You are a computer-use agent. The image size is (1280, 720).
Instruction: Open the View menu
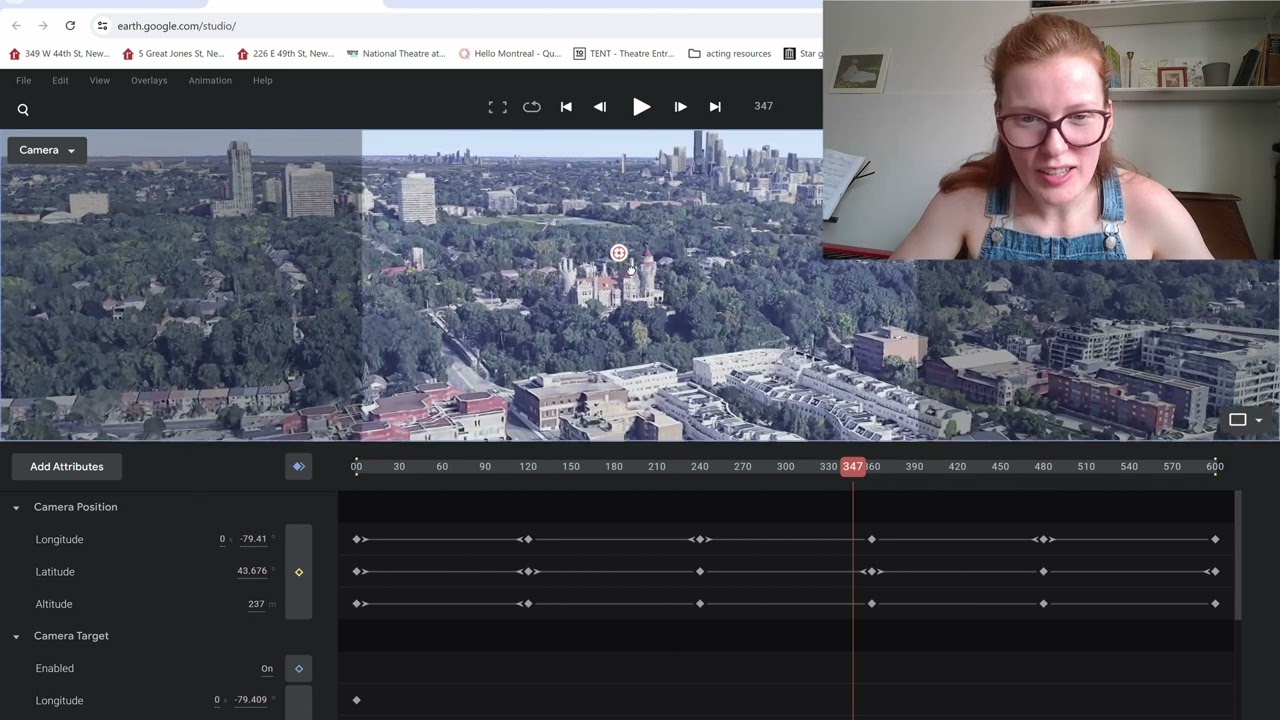pos(100,80)
